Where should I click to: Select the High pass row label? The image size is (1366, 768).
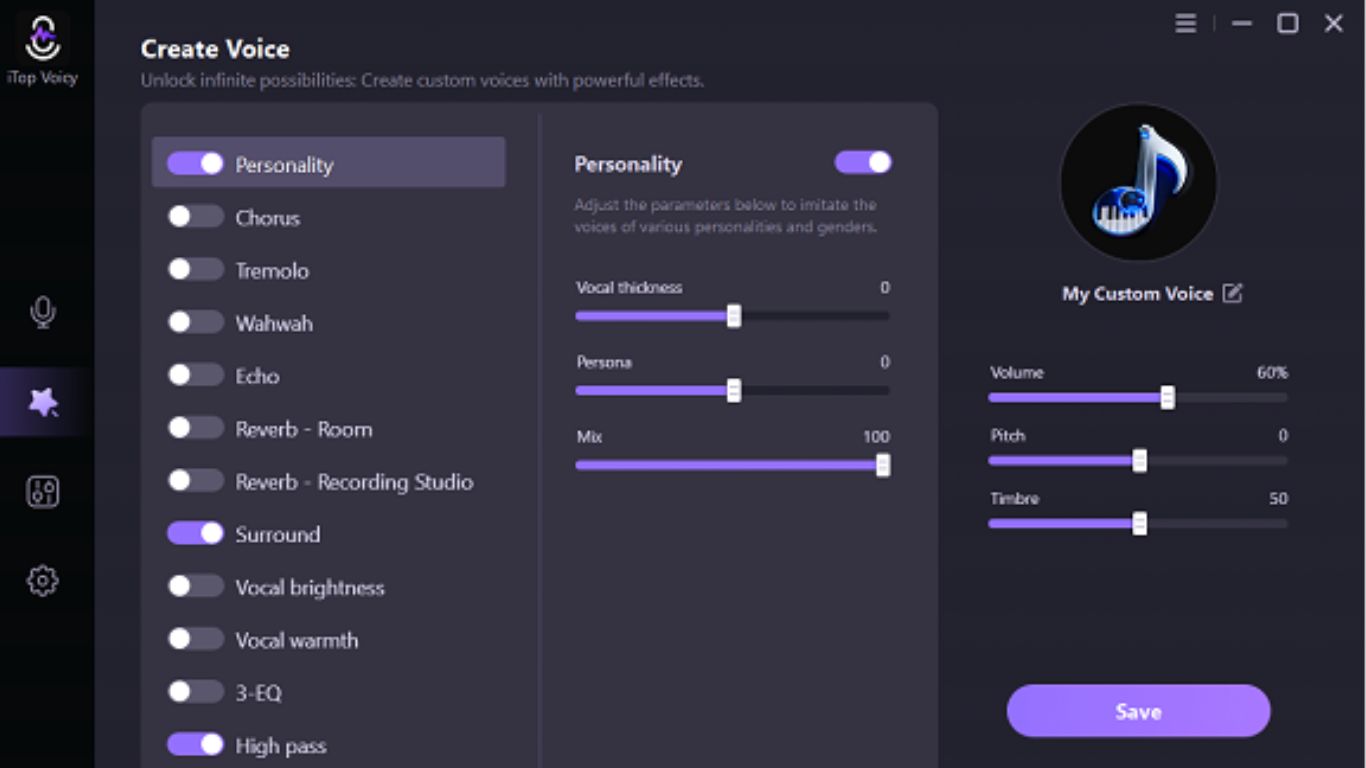click(281, 746)
